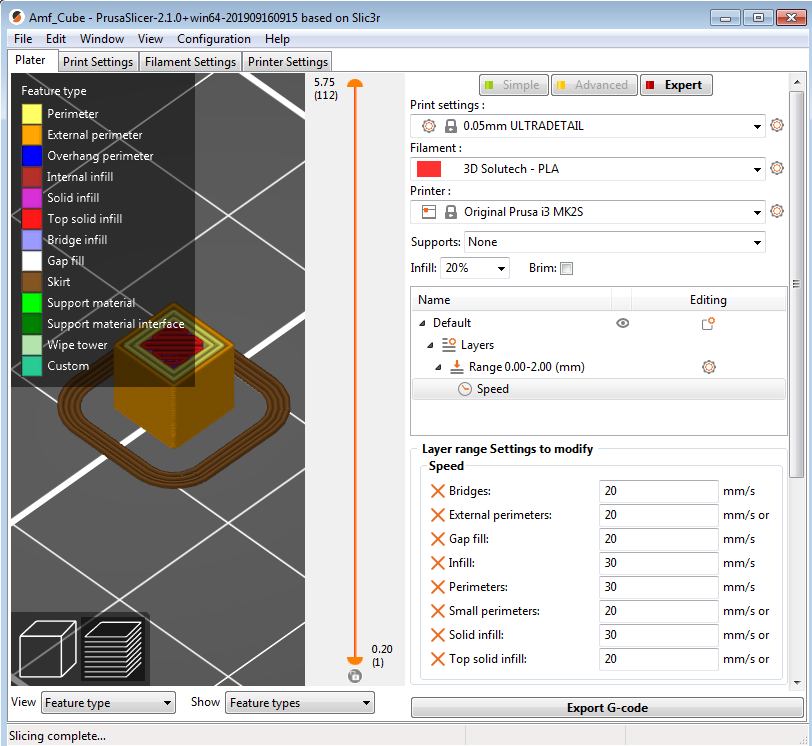
Task: Collapse the Range 0.00-2.00 tree node
Action: click(x=438, y=366)
